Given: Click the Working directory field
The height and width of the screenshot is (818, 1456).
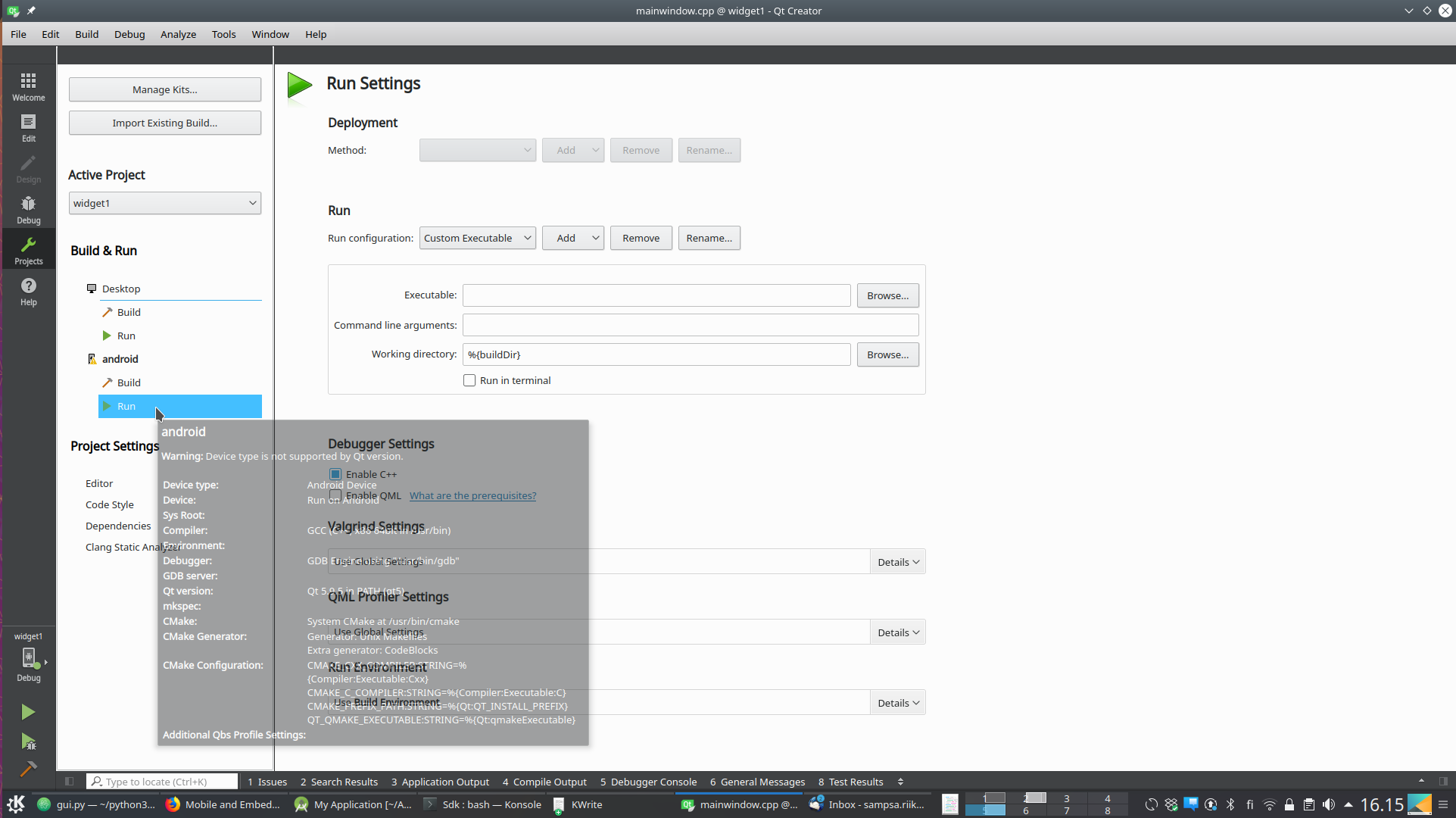Looking at the screenshot, I should coord(656,354).
